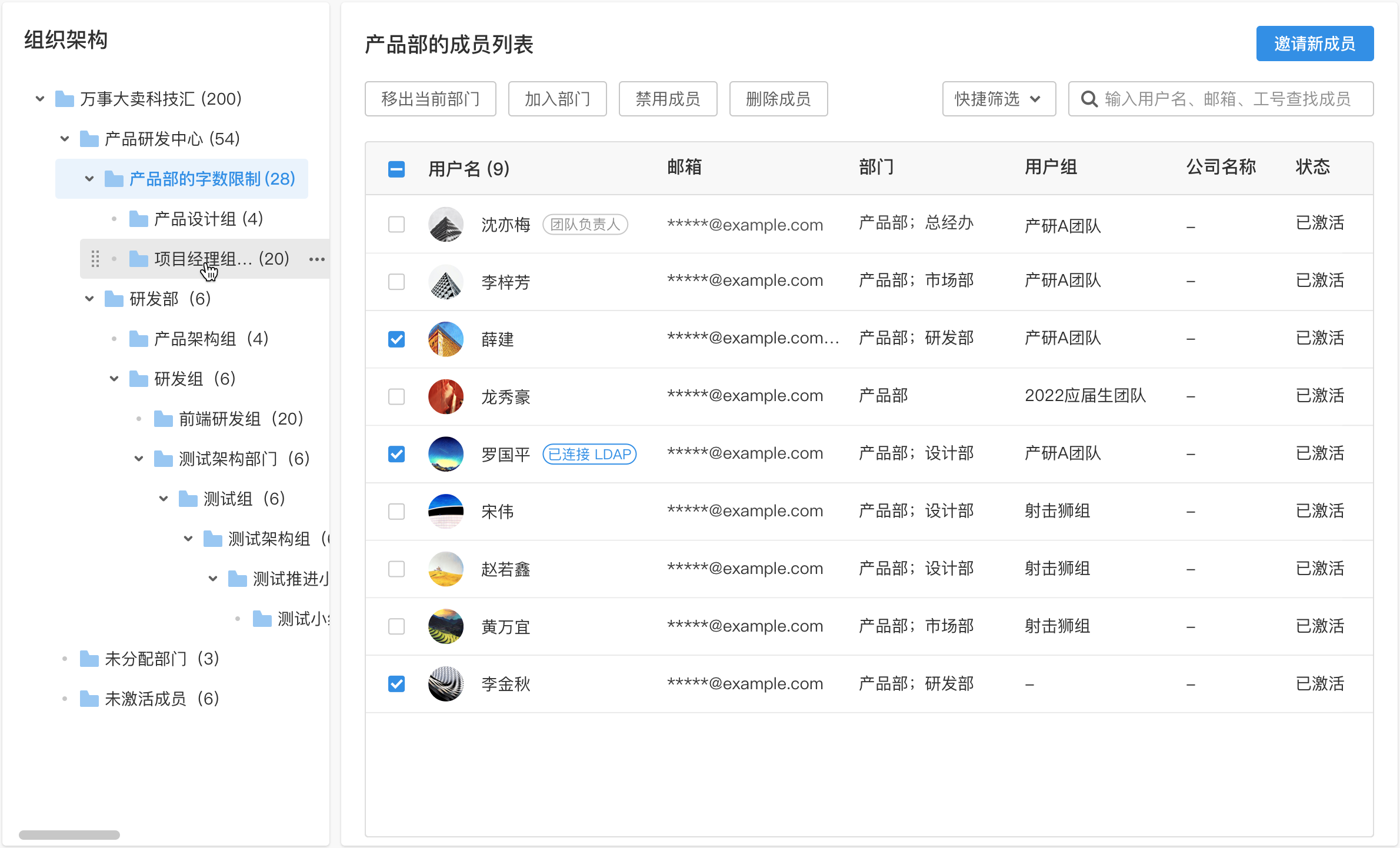Screen dimensions: 1400x848
Task: Collapse the 万事大卖科技汇 root node
Action: pos(39,99)
